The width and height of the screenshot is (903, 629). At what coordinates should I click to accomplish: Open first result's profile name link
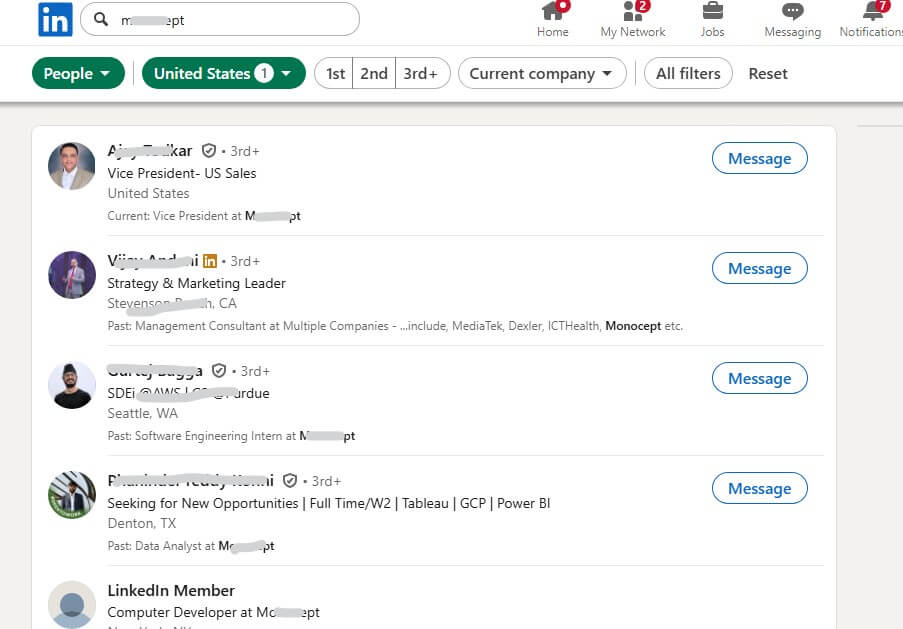[150, 151]
